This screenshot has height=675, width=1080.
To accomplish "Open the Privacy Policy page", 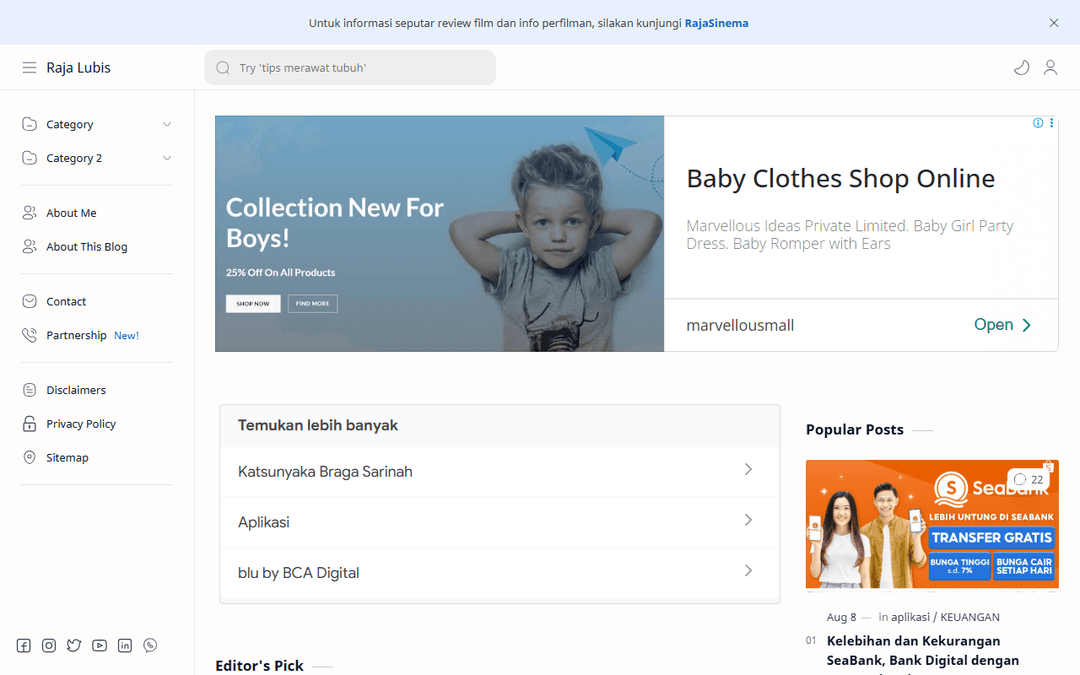I will pyautogui.click(x=81, y=424).
